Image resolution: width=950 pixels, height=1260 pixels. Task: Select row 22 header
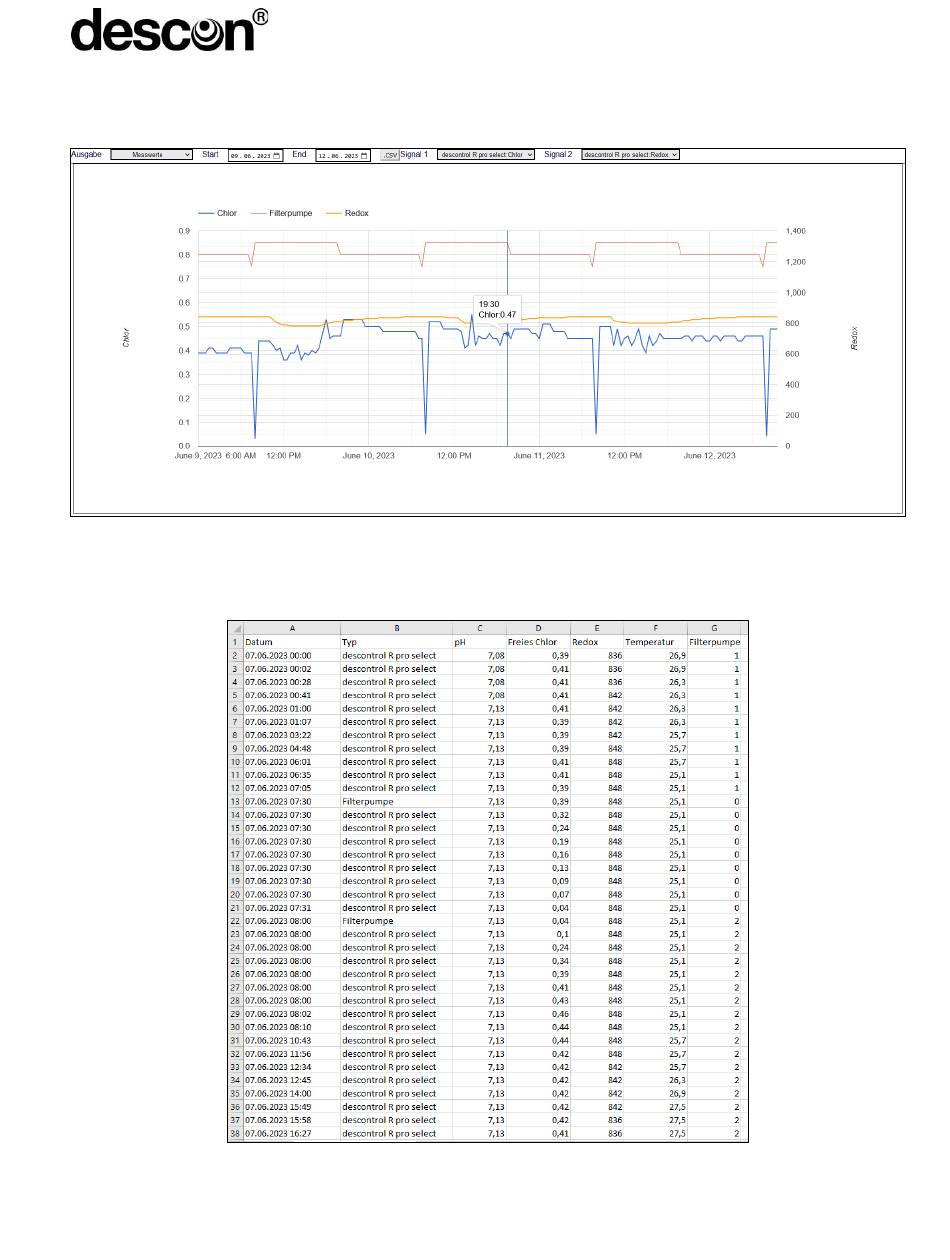tap(236, 921)
